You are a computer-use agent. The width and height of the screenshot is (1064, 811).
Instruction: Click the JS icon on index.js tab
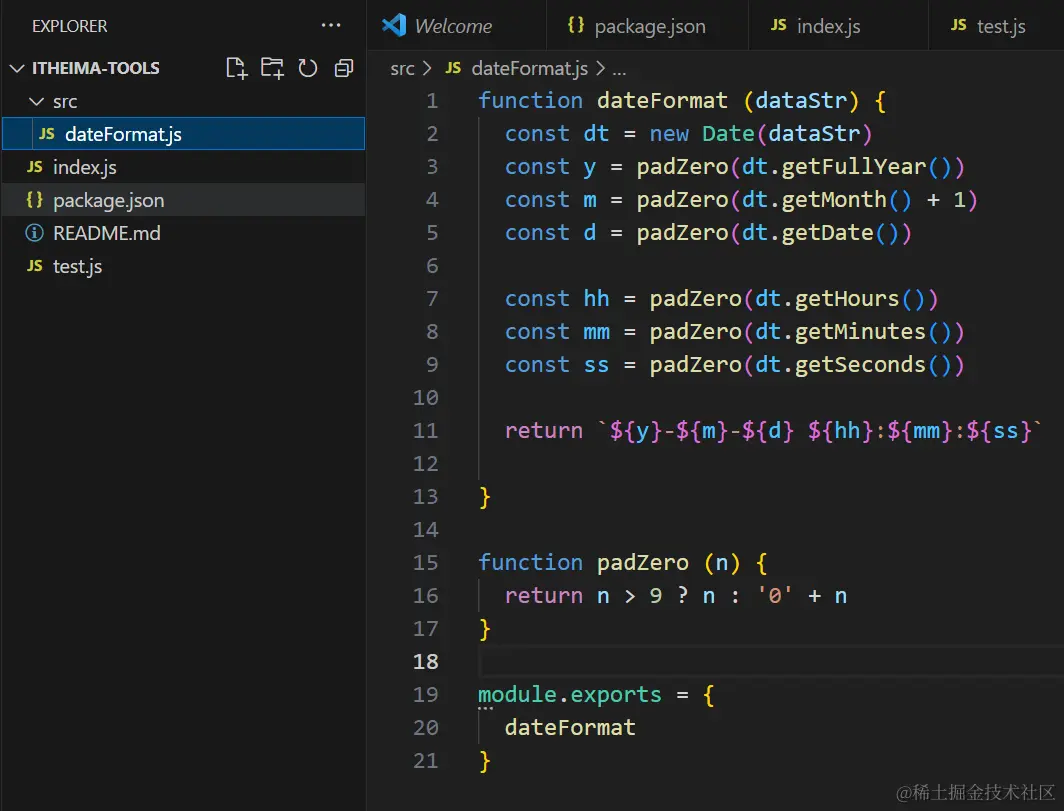point(779,25)
